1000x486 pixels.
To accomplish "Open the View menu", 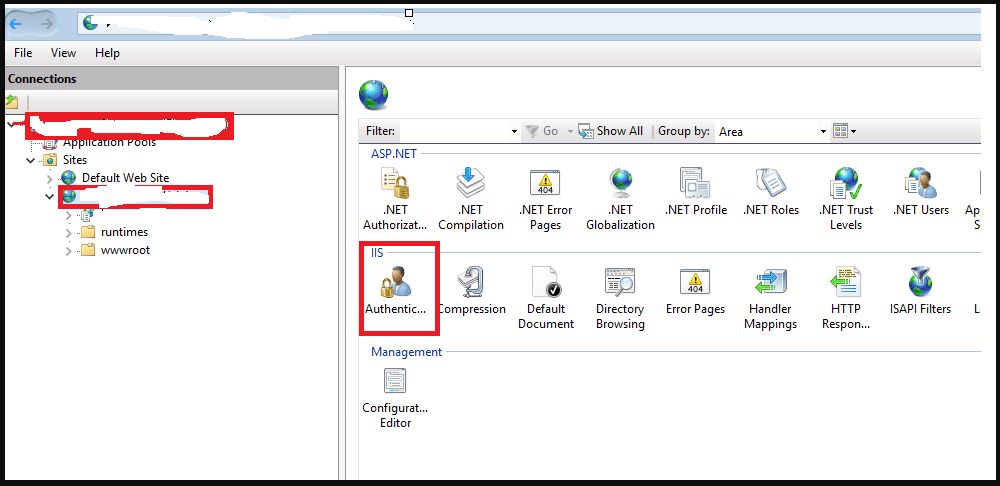I will click(x=63, y=53).
